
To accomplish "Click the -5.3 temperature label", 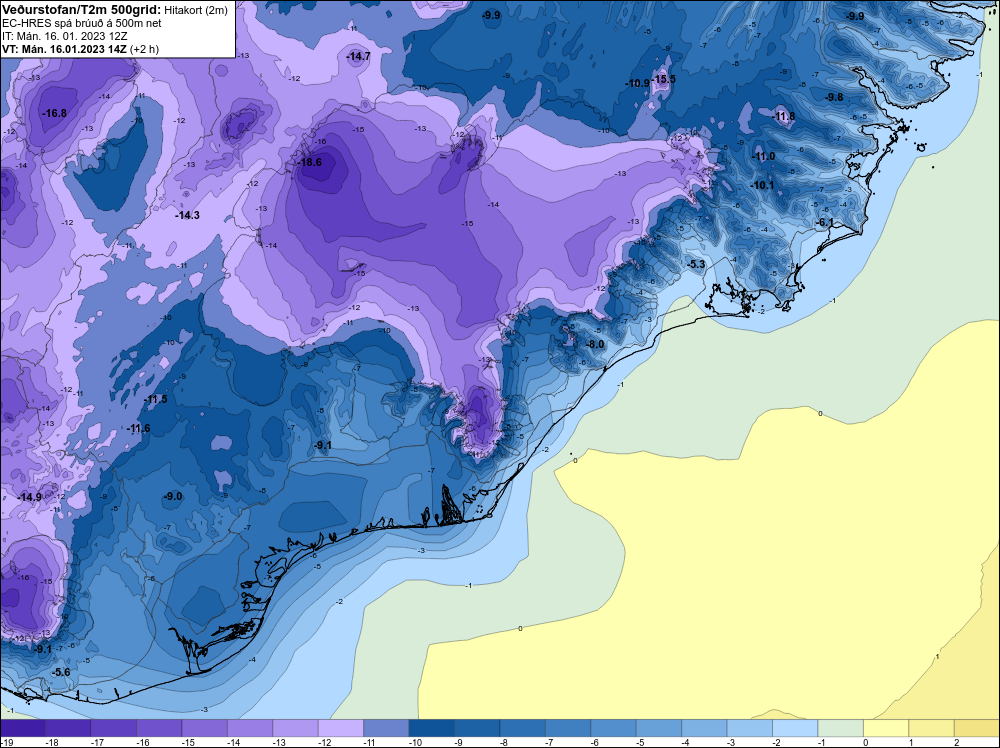I will click(x=696, y=264).
